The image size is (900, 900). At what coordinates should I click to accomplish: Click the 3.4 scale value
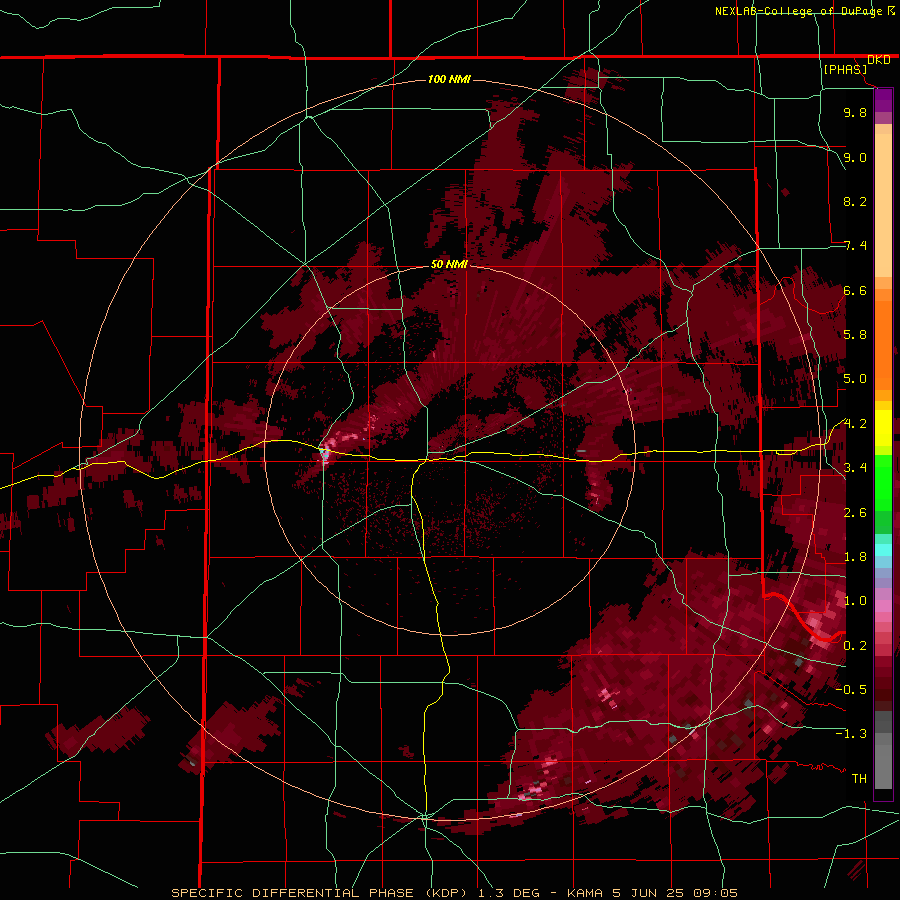(x=855, y=468)
